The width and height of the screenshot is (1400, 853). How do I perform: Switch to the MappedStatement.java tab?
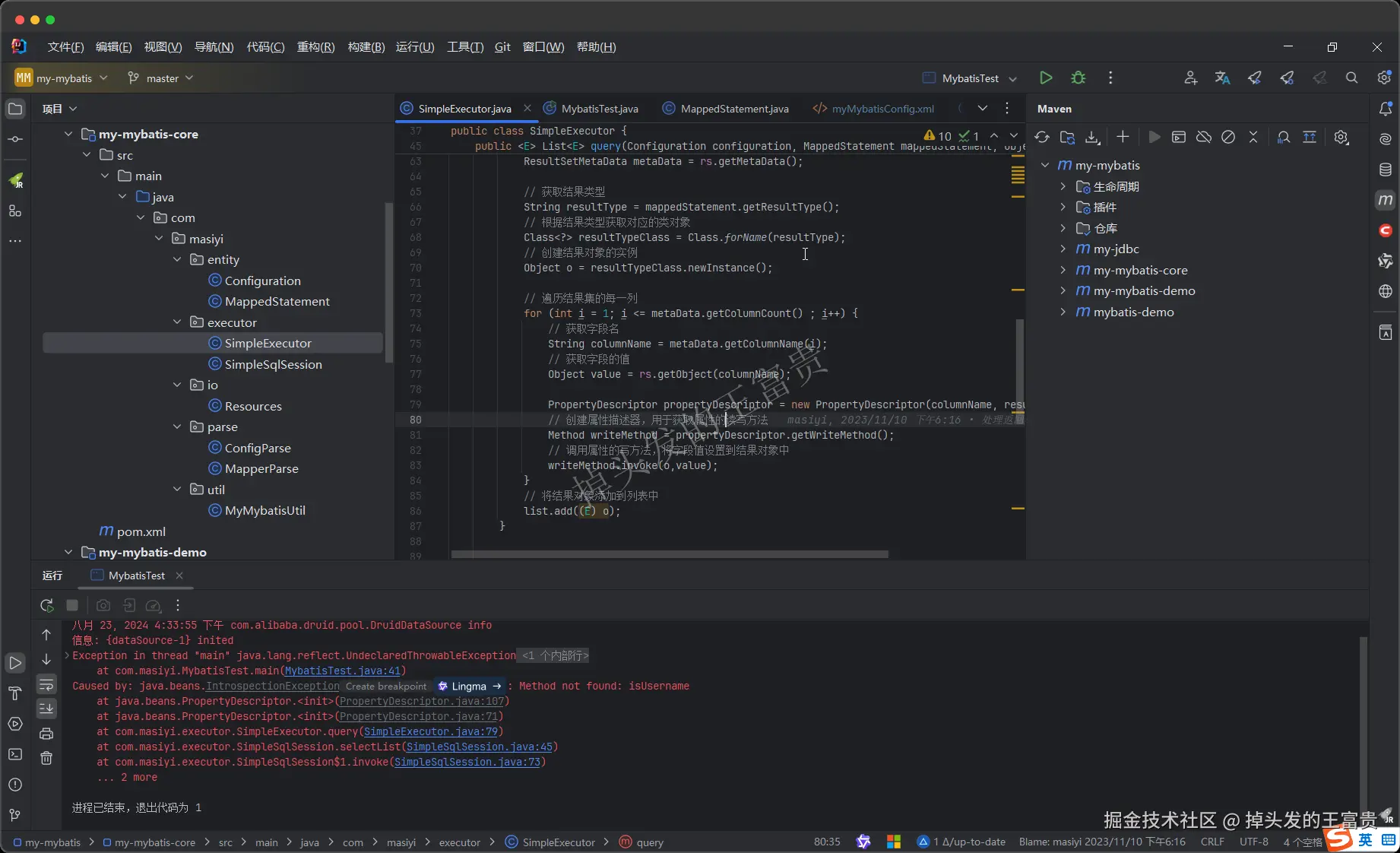733,109
